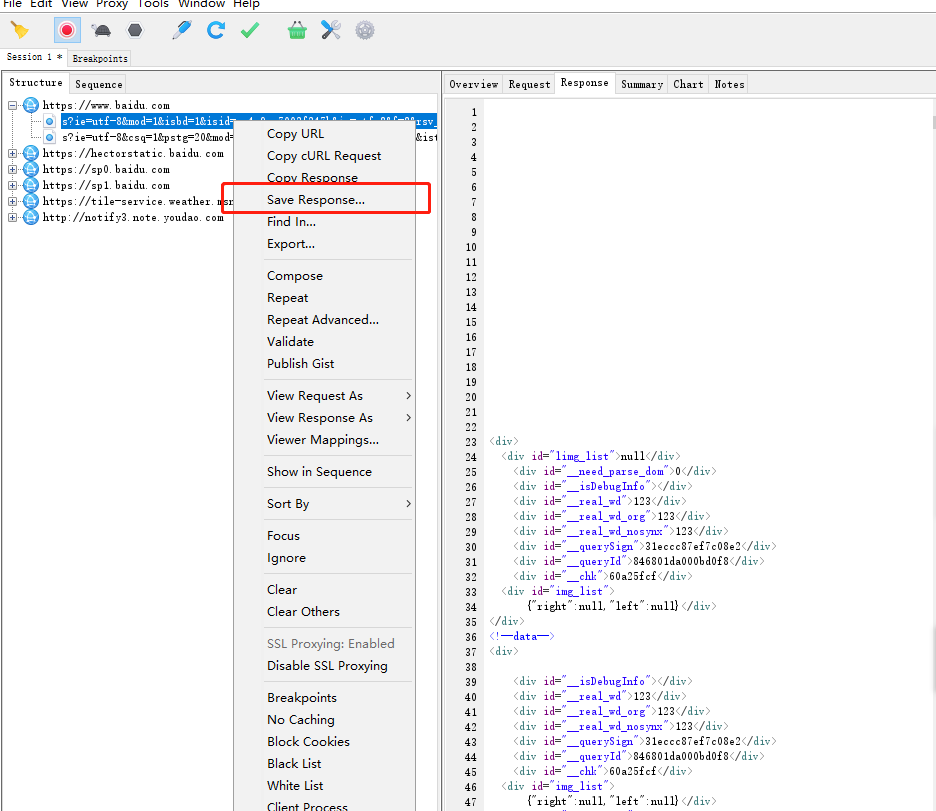Click the broom clear session icon
The width and height of the screenshot is (936, 811).
[20, 30]
